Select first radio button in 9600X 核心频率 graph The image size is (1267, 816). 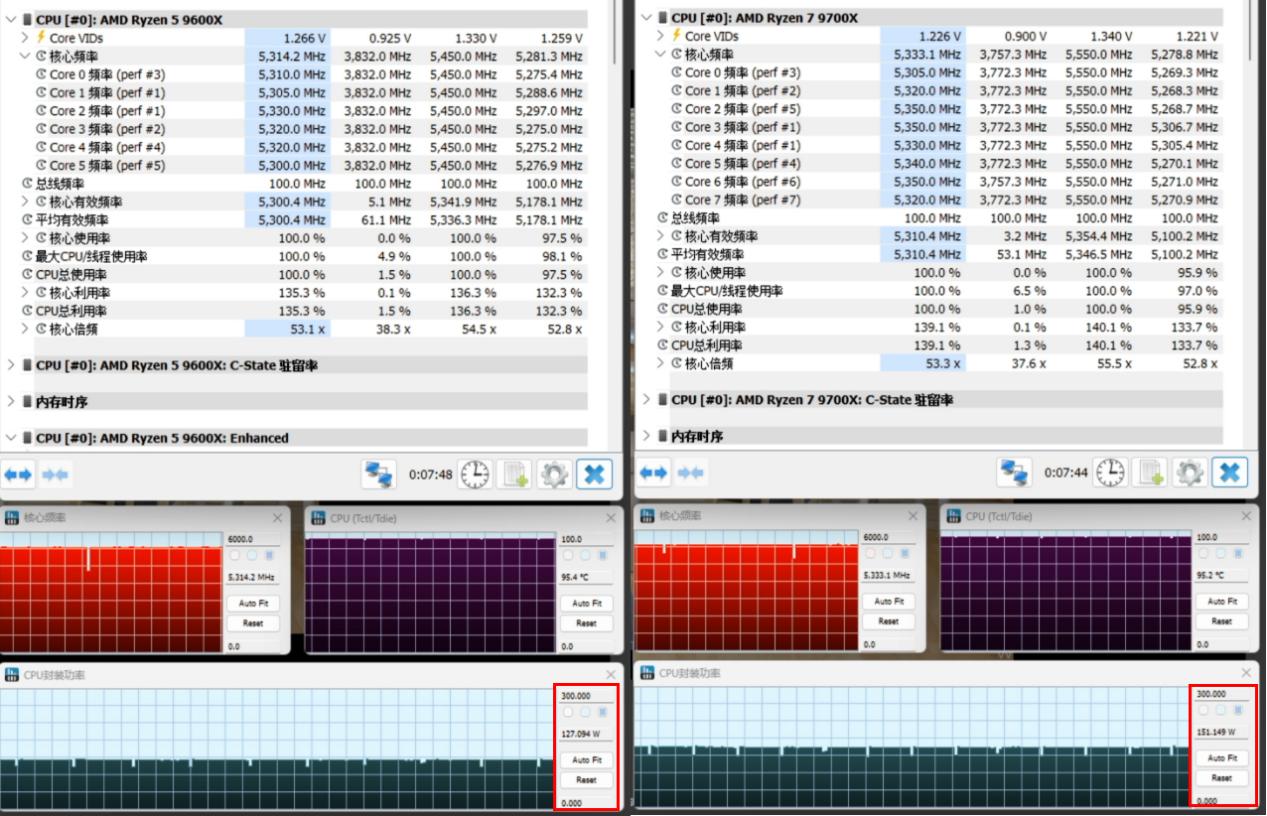235,555
